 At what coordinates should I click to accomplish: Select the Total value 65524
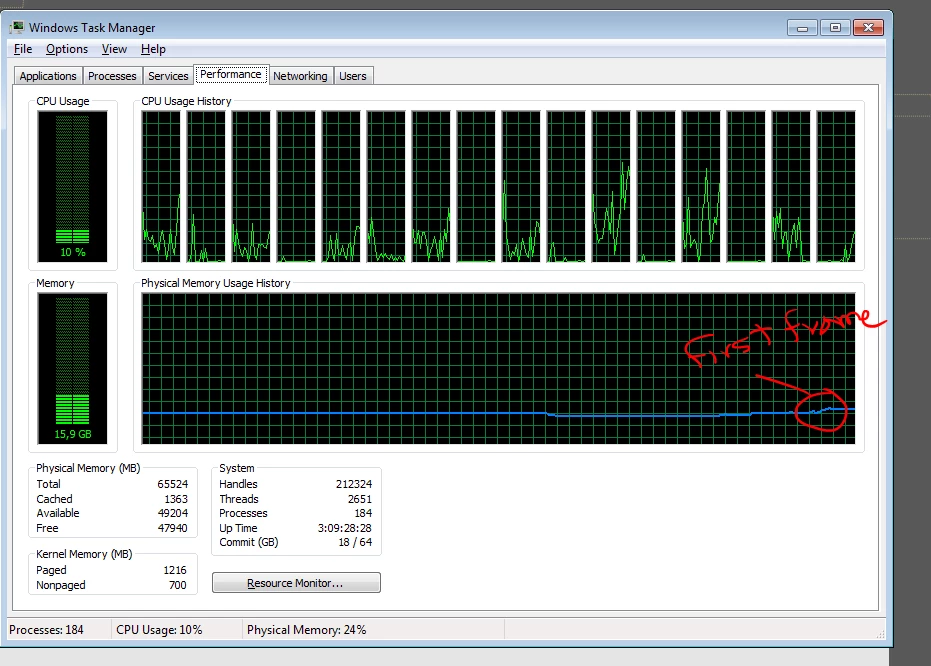click(x=172, y=484)
